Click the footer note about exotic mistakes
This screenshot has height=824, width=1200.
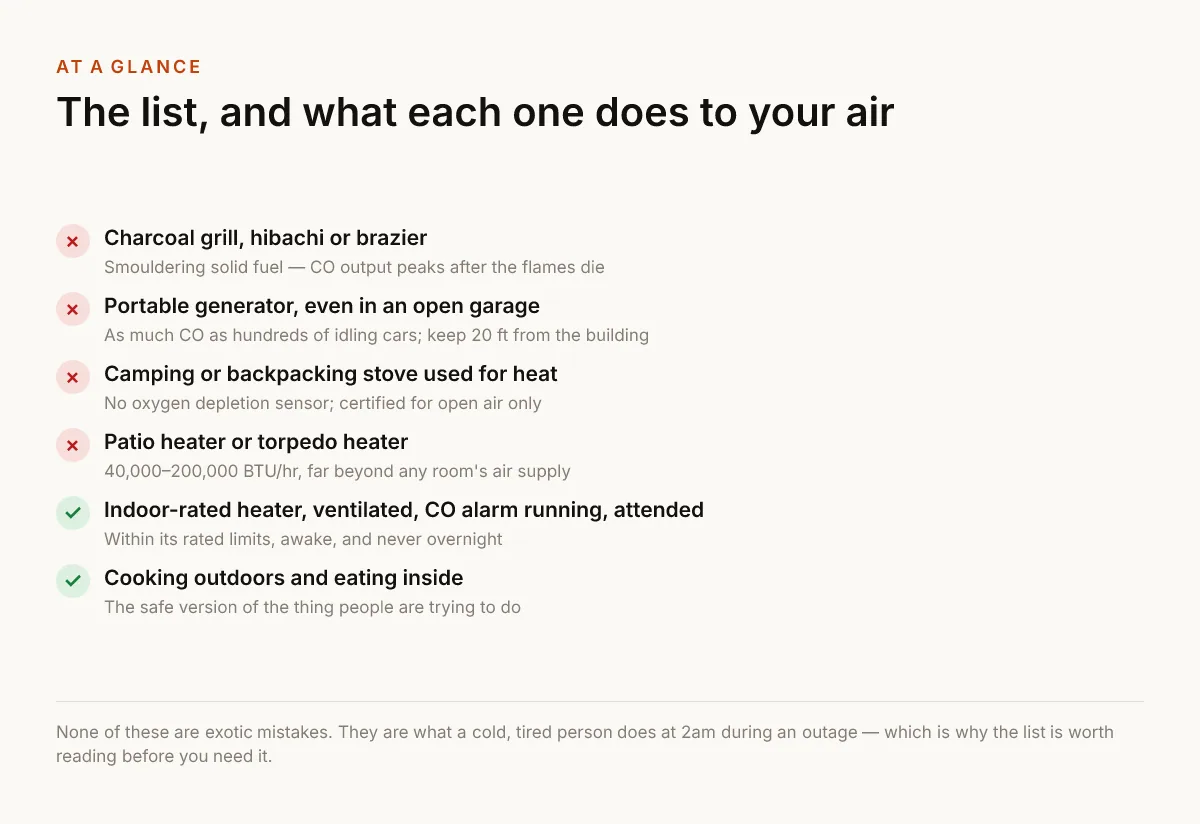click(x=585, y=744)
